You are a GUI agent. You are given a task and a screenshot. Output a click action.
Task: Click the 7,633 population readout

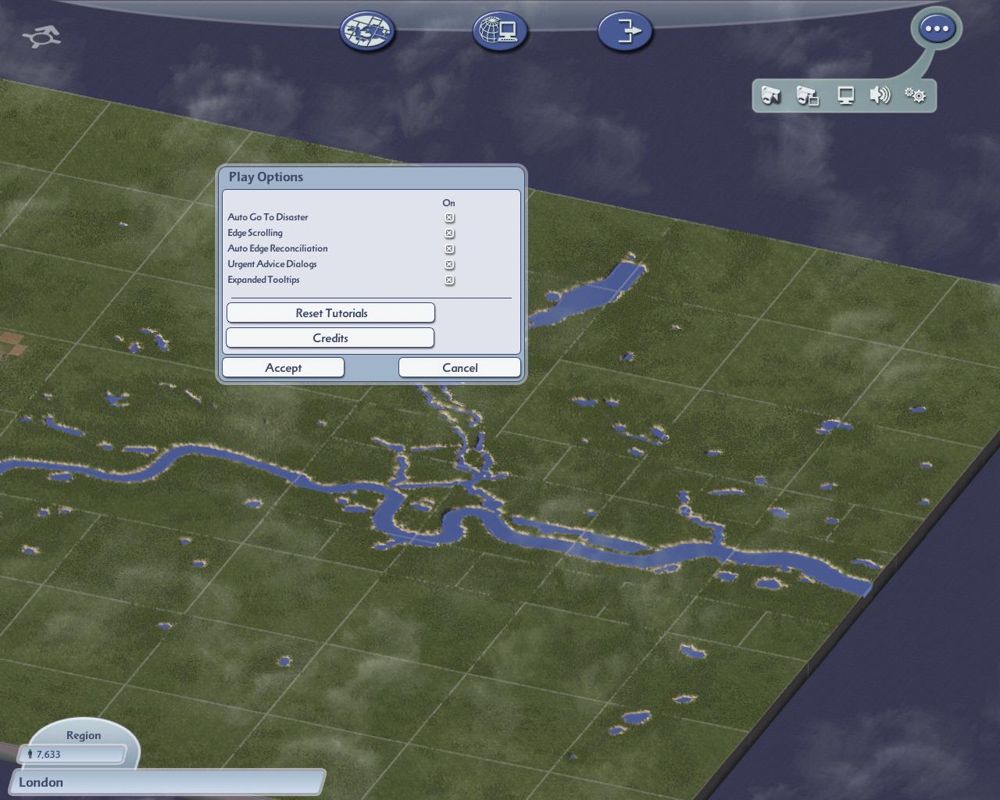71,754
